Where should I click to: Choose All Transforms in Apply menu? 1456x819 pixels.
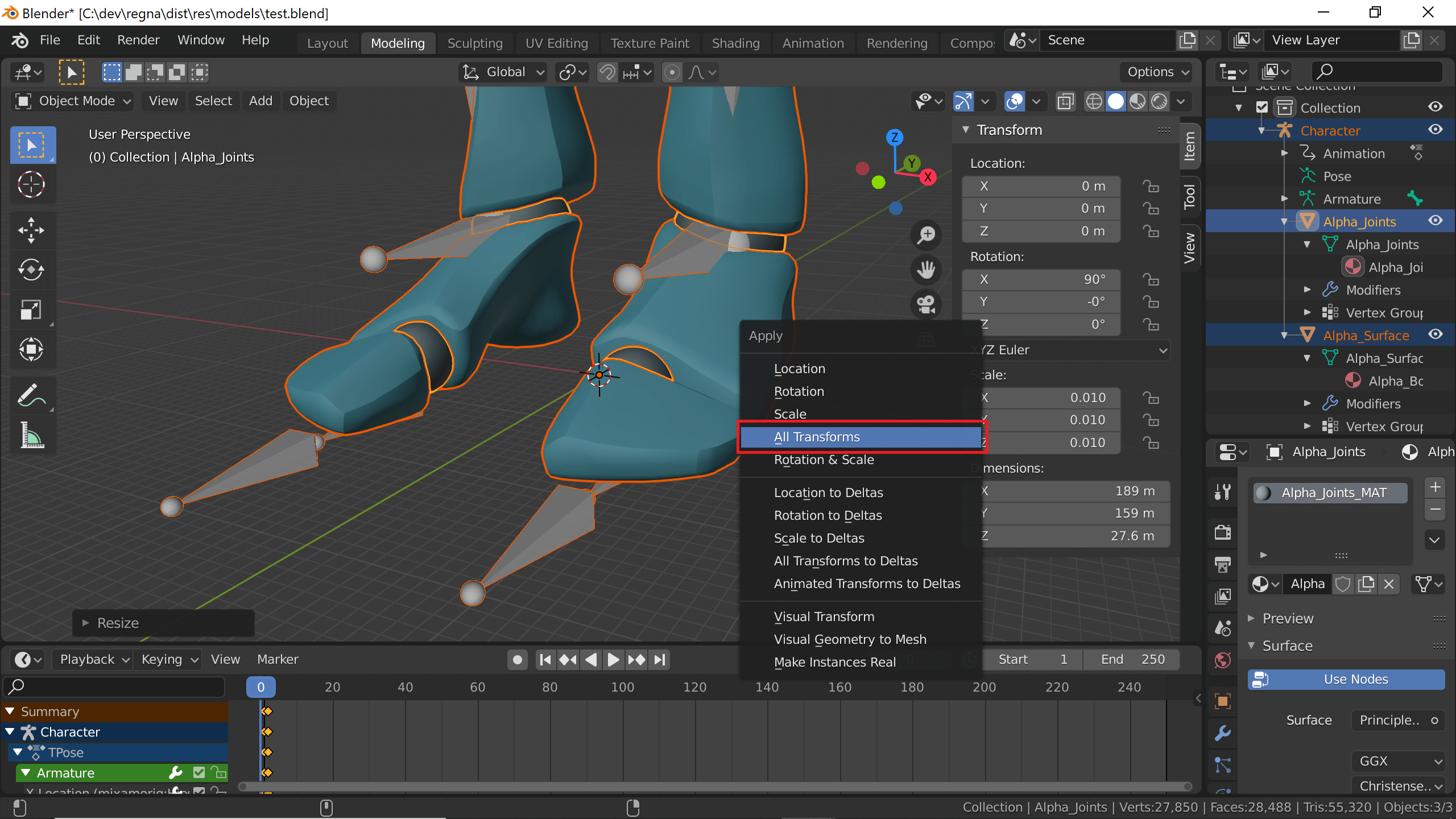(x=861, y=437)
